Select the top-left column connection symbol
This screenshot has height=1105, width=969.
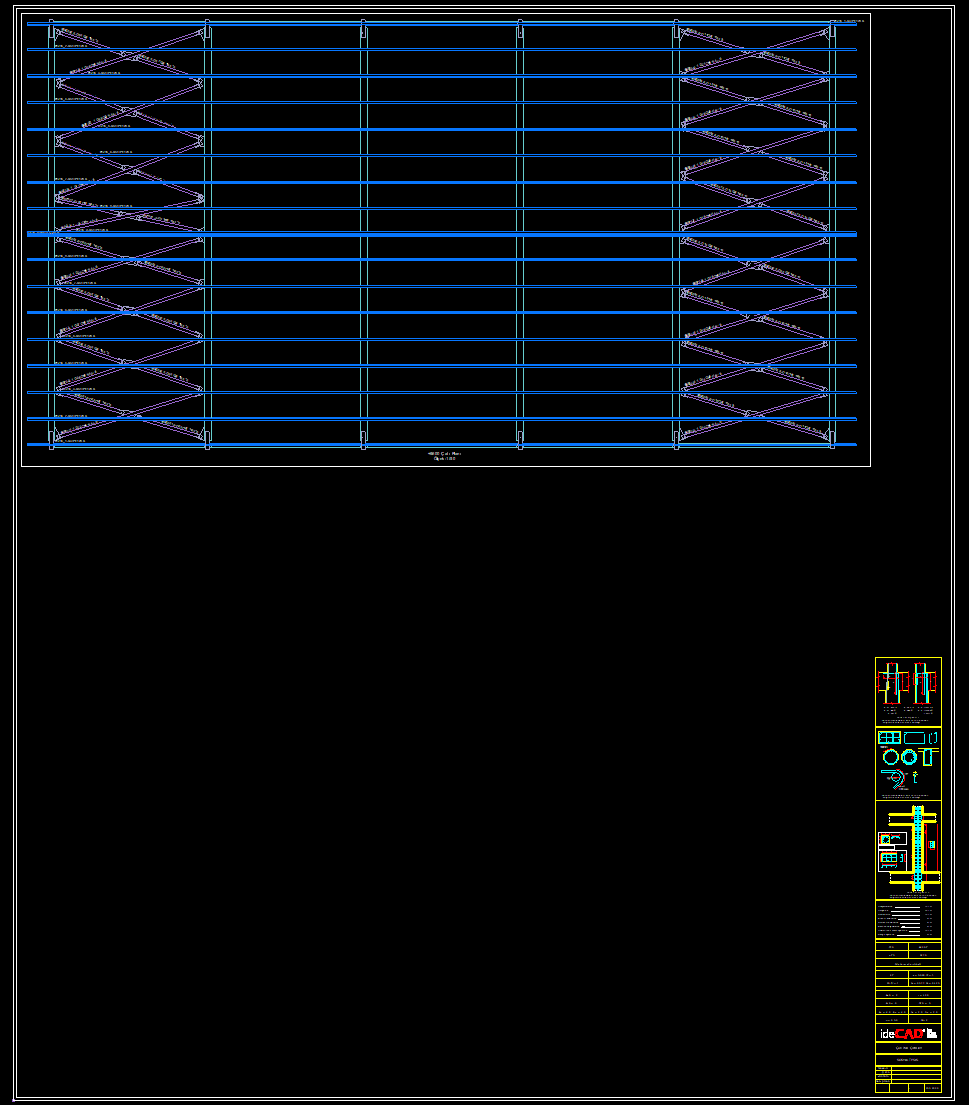52,30
